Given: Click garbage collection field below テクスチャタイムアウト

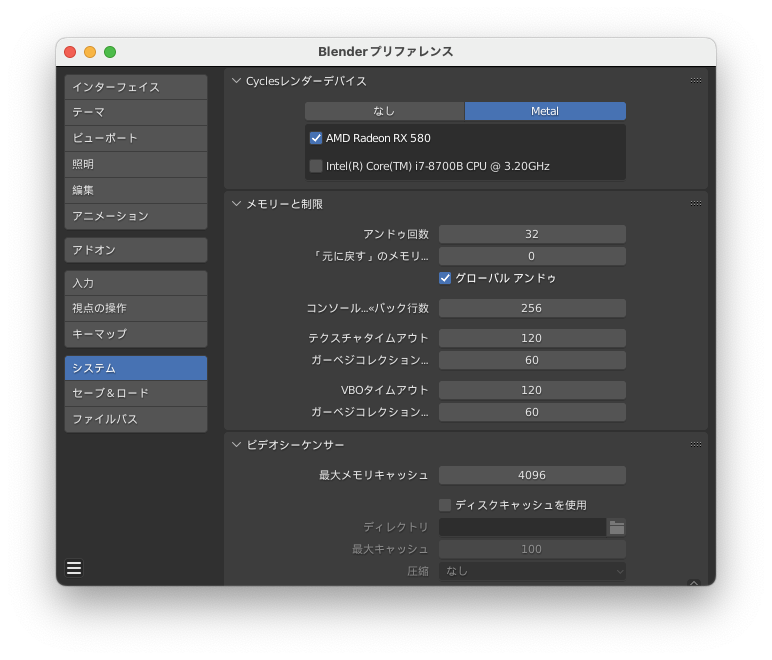Looking at the screenshot, I should click(x=532, y=360).
